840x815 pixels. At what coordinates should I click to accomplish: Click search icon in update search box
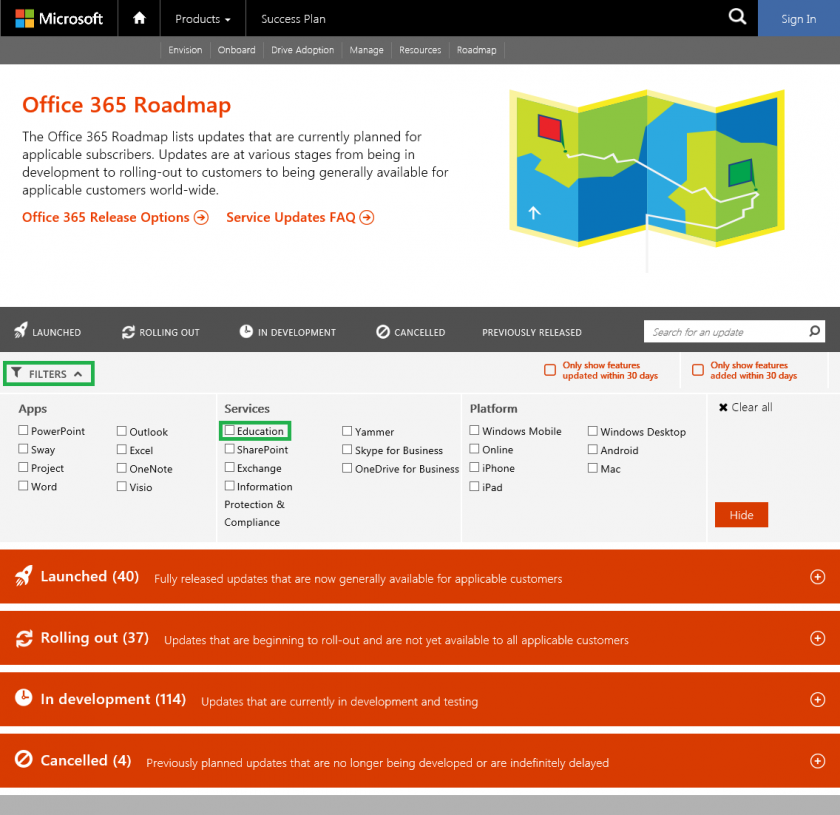pyautogui.click(x=814, y=331)
